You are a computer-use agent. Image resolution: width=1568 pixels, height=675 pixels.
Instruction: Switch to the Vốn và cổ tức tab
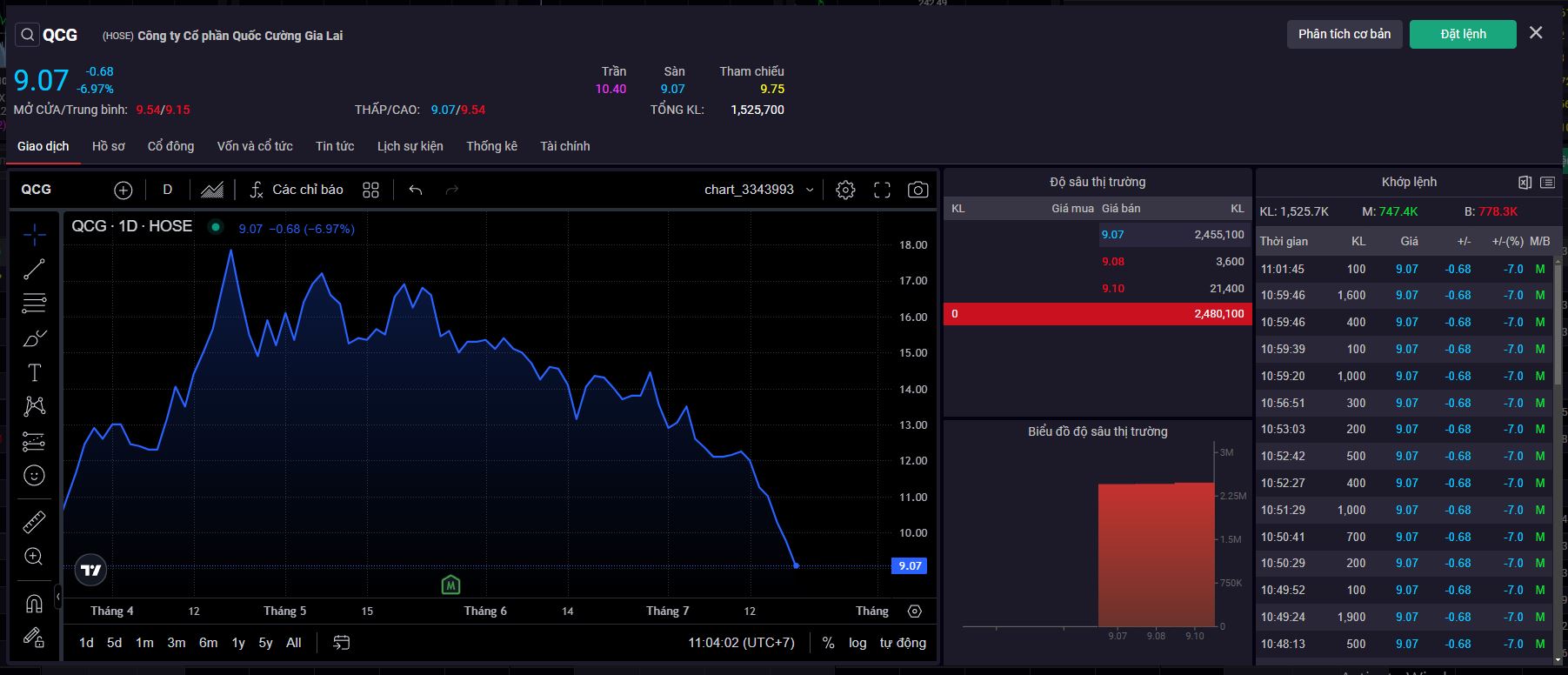(255, 146)
